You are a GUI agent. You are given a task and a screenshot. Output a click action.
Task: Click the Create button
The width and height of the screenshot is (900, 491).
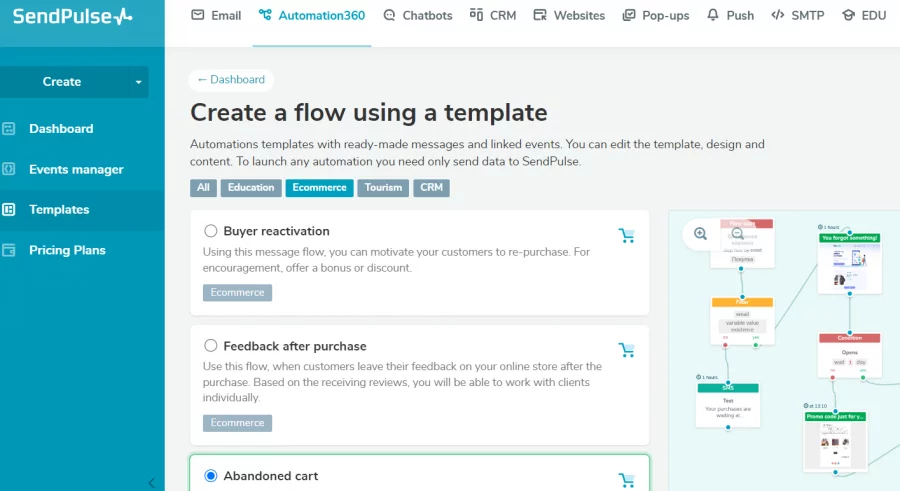61,82
